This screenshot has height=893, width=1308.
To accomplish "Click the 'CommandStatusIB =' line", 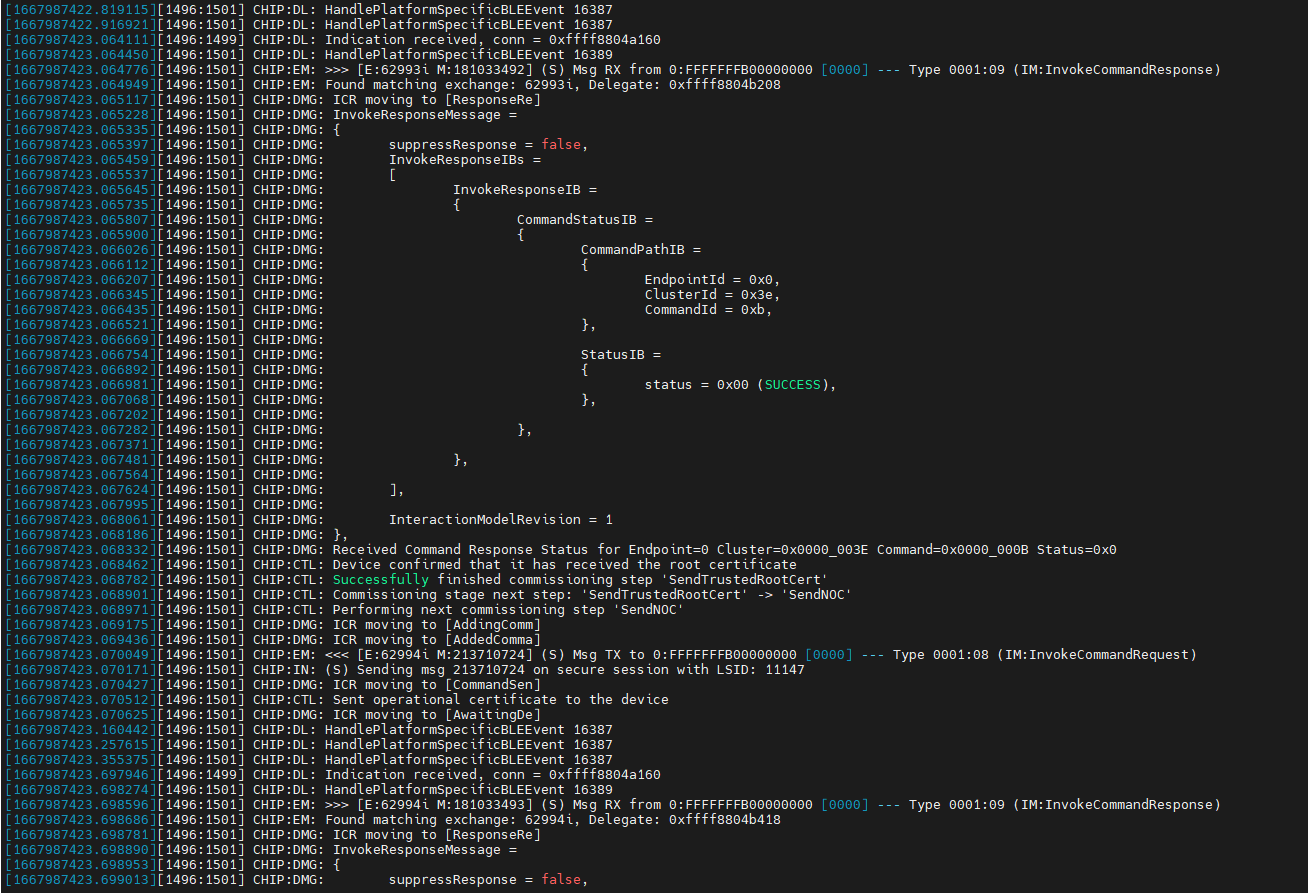I will coord(585,219).
